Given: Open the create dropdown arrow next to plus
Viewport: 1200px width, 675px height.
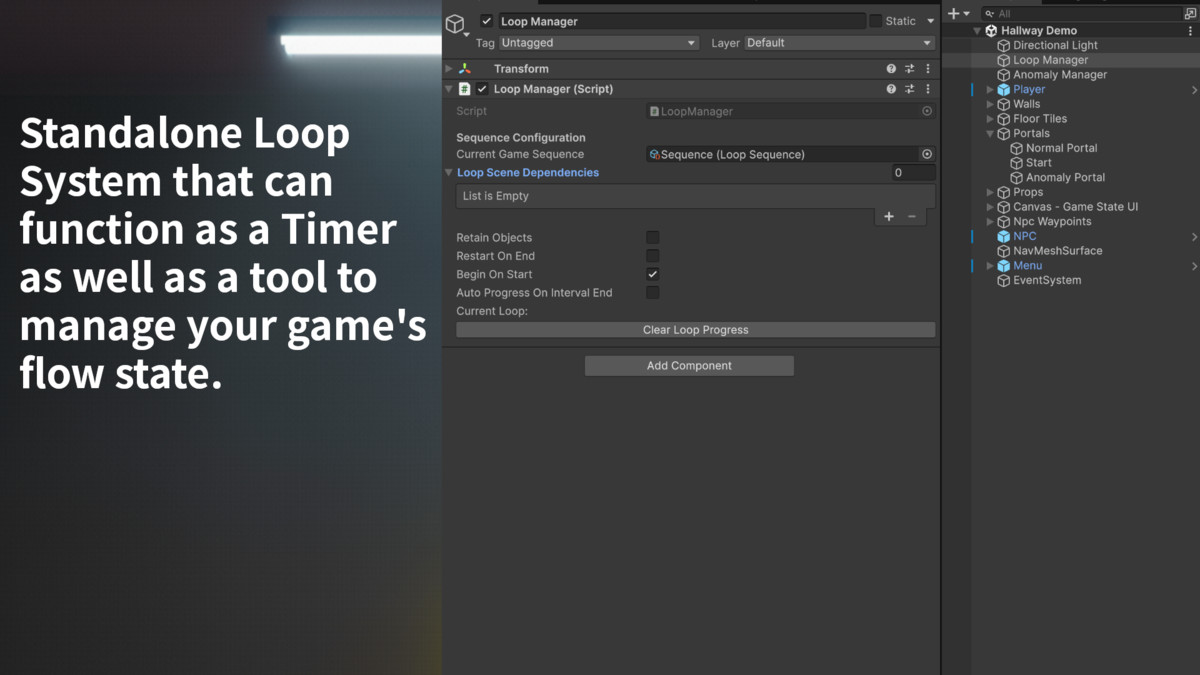Looking at the screenshot, I should coord(967,14).
